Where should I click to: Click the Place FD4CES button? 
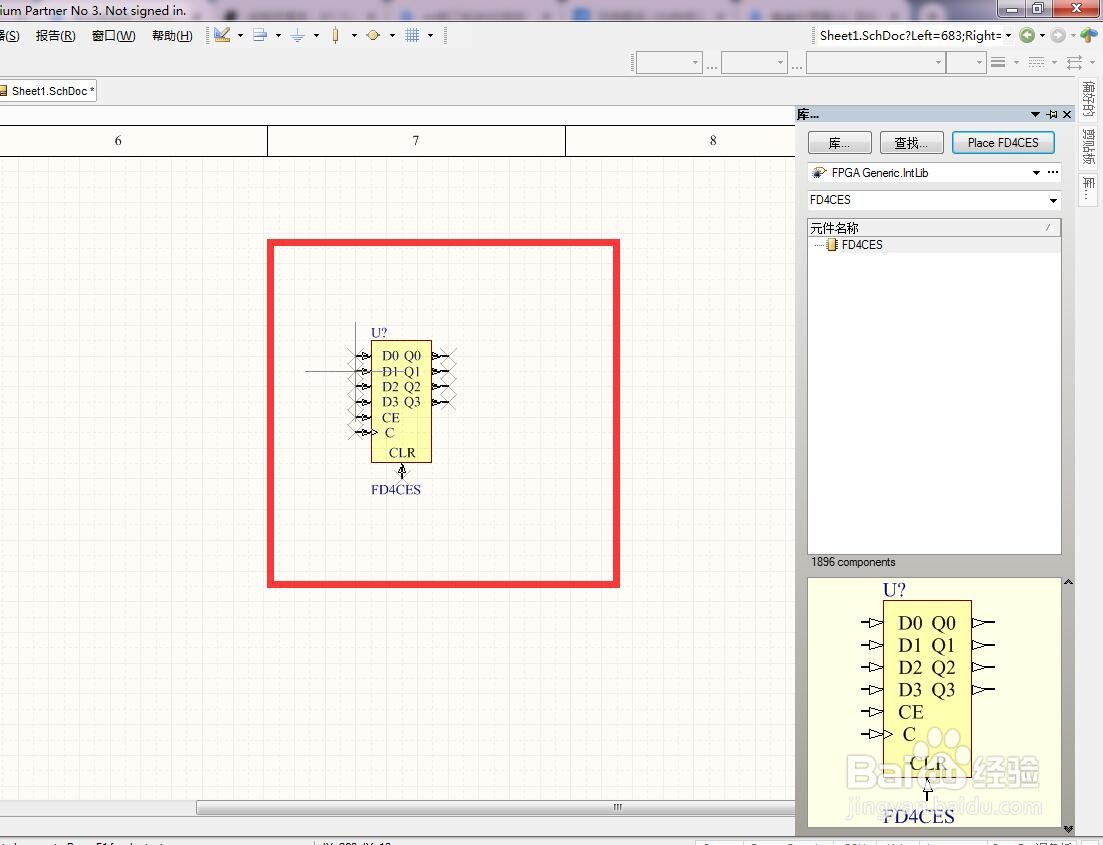coord(1003,143)
